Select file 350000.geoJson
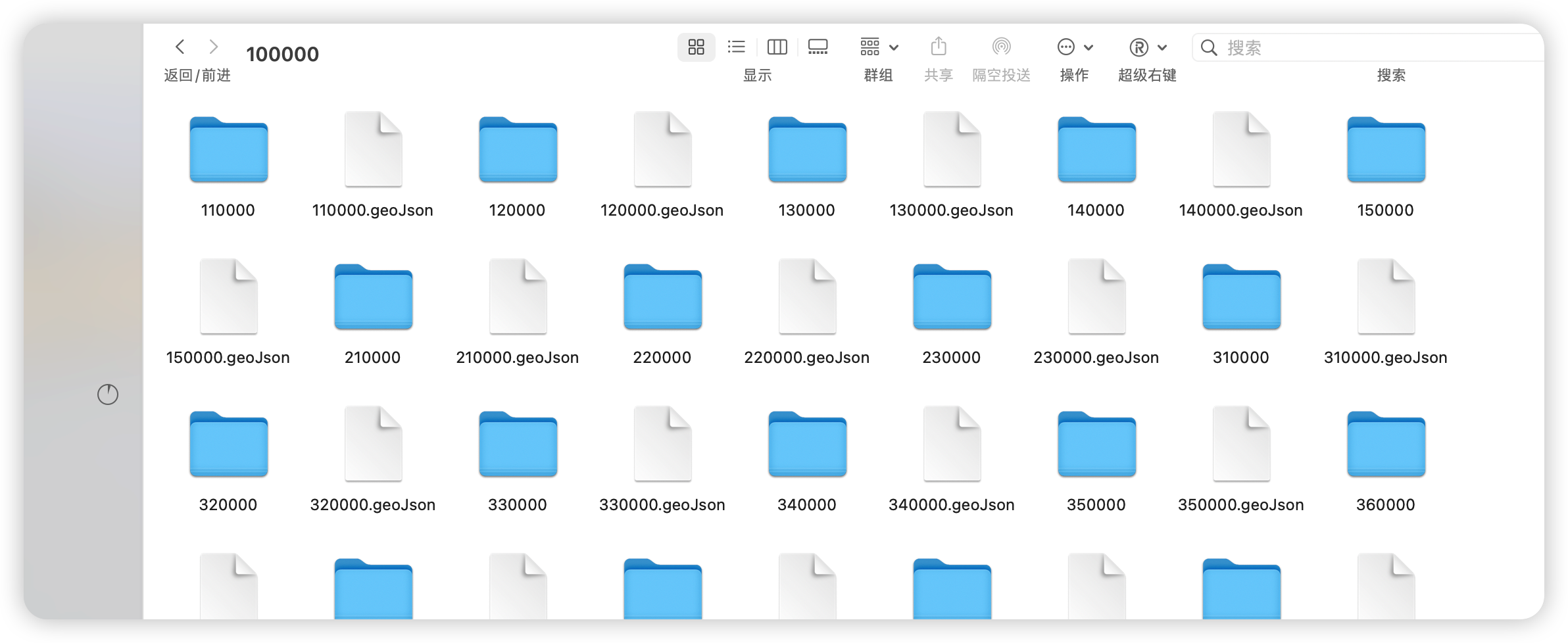The height and width of the screenshot is (643, 1568). [1241, 444]
